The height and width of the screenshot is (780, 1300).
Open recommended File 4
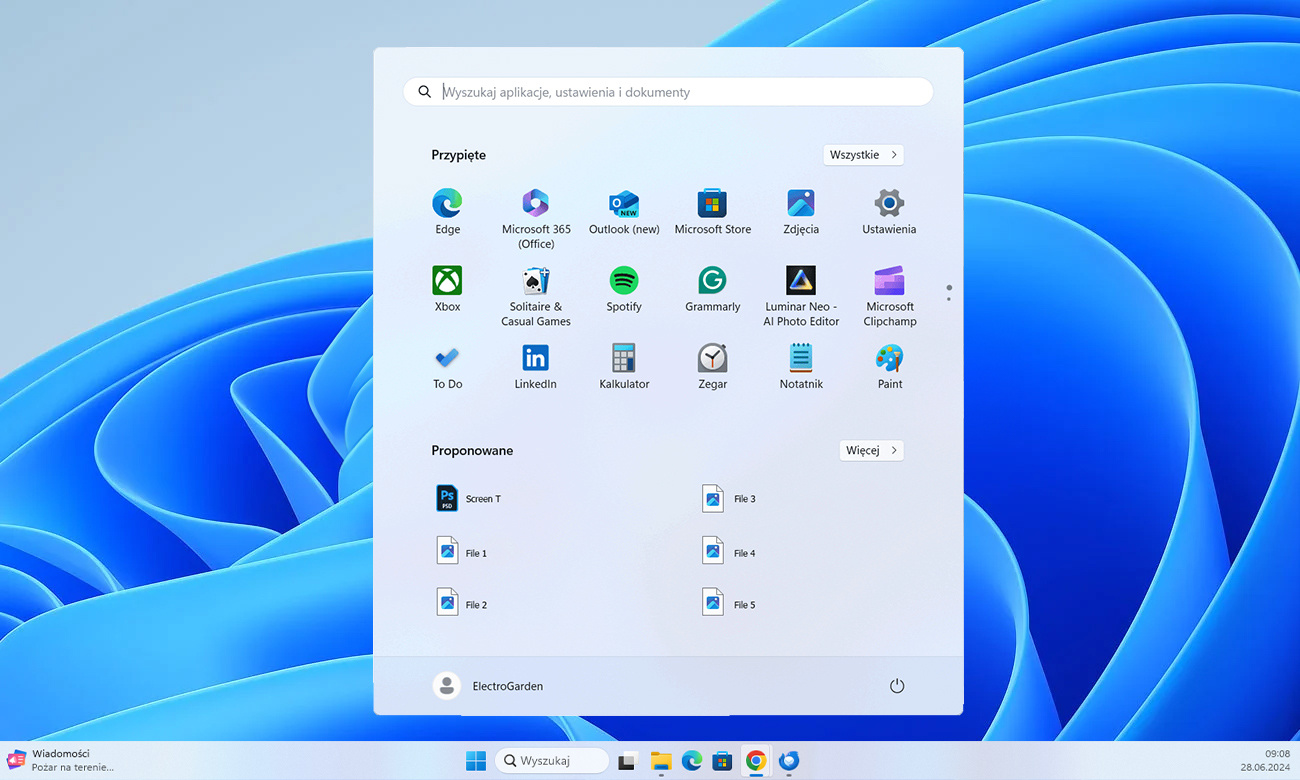click(730, 552)
